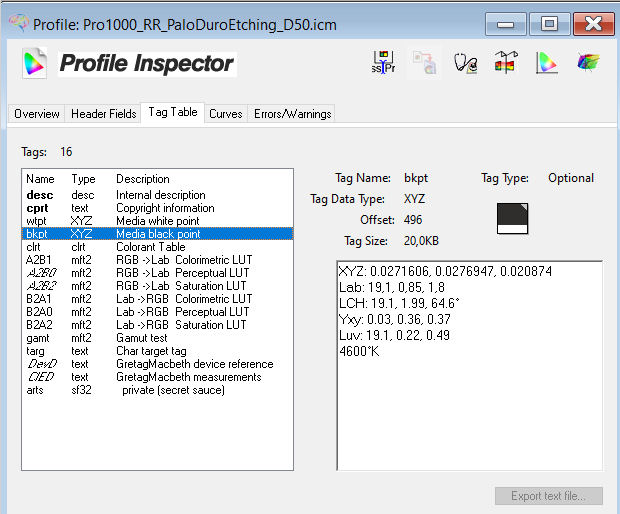This screenshot has width=620, height=514.
Task: Open the Header Fields tab
Action: pos(103,114)
